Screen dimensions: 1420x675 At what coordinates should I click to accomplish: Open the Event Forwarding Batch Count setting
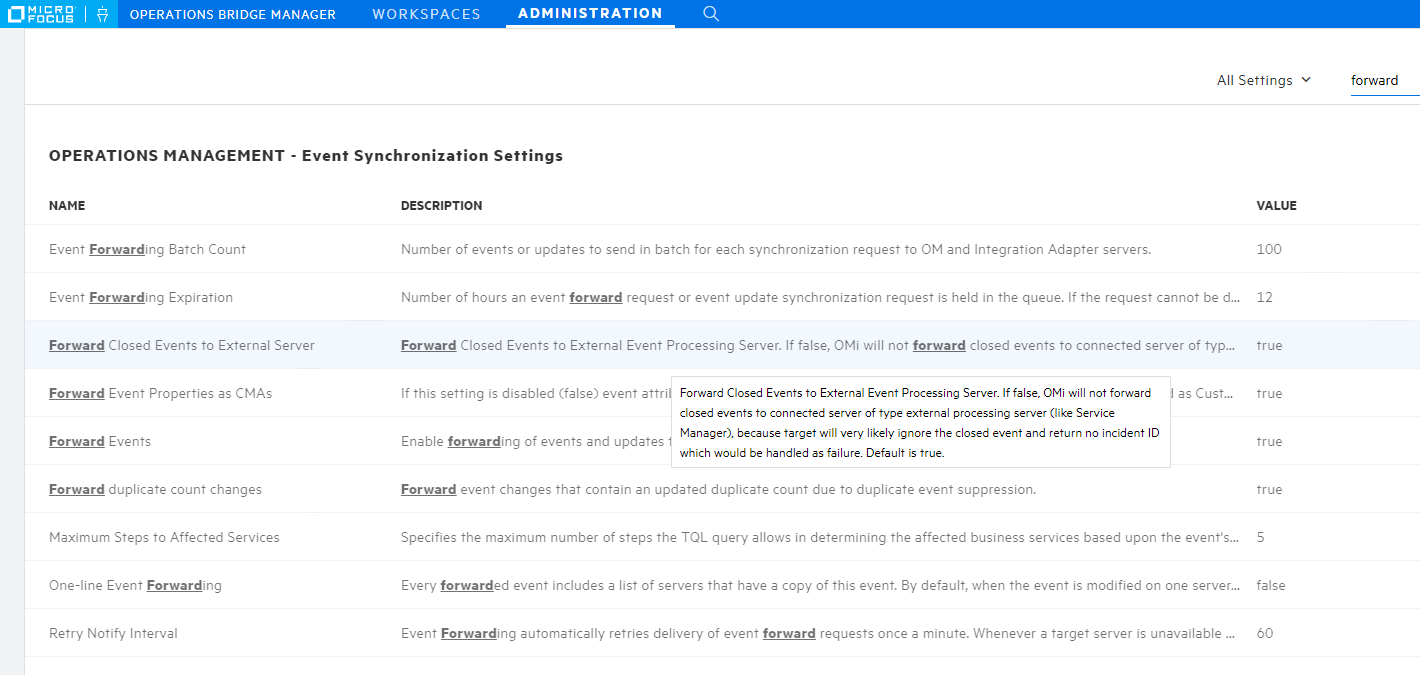147,249
